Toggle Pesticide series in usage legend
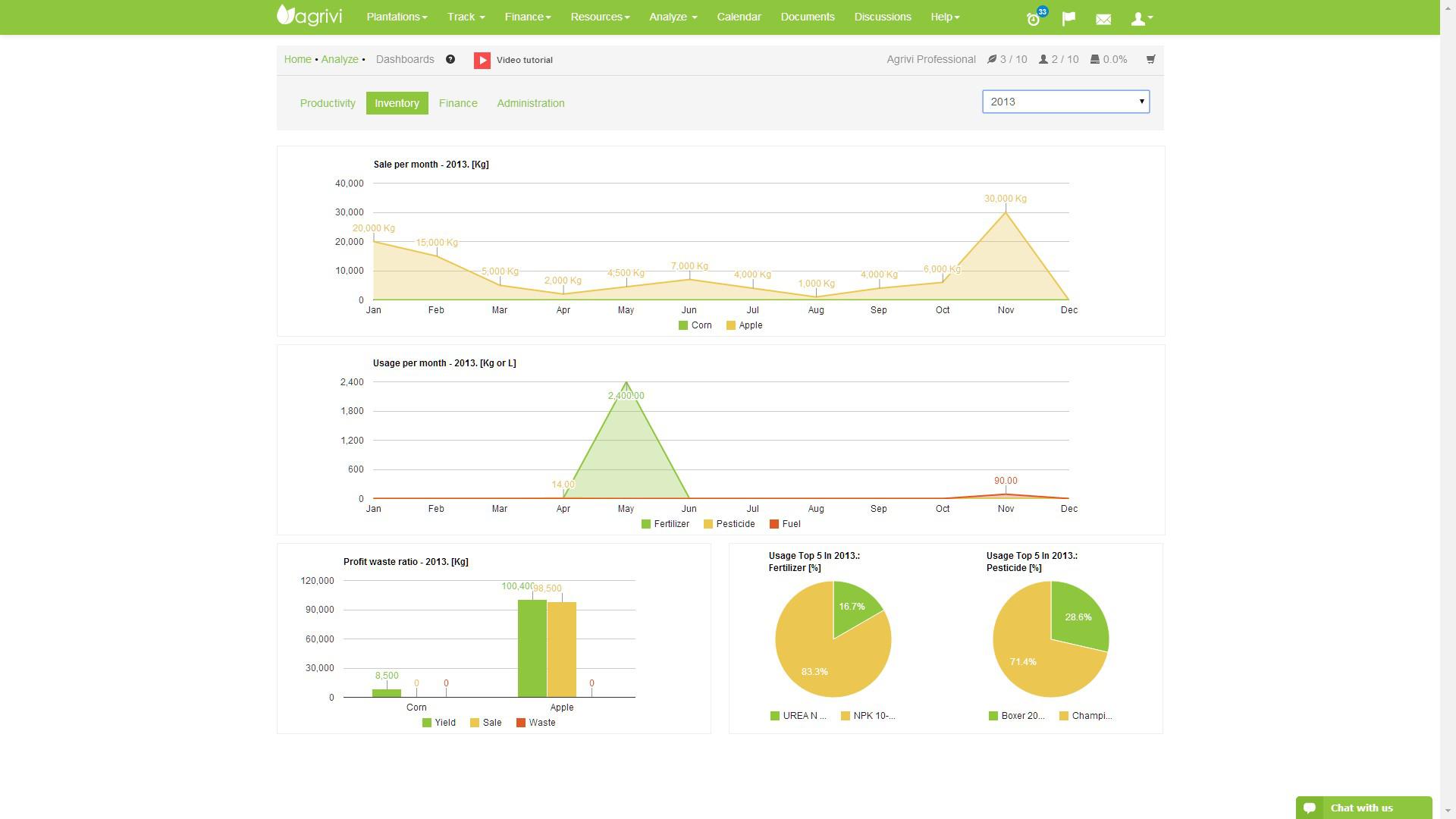This screenshot has height=819, width=1456. coord(728,524)
